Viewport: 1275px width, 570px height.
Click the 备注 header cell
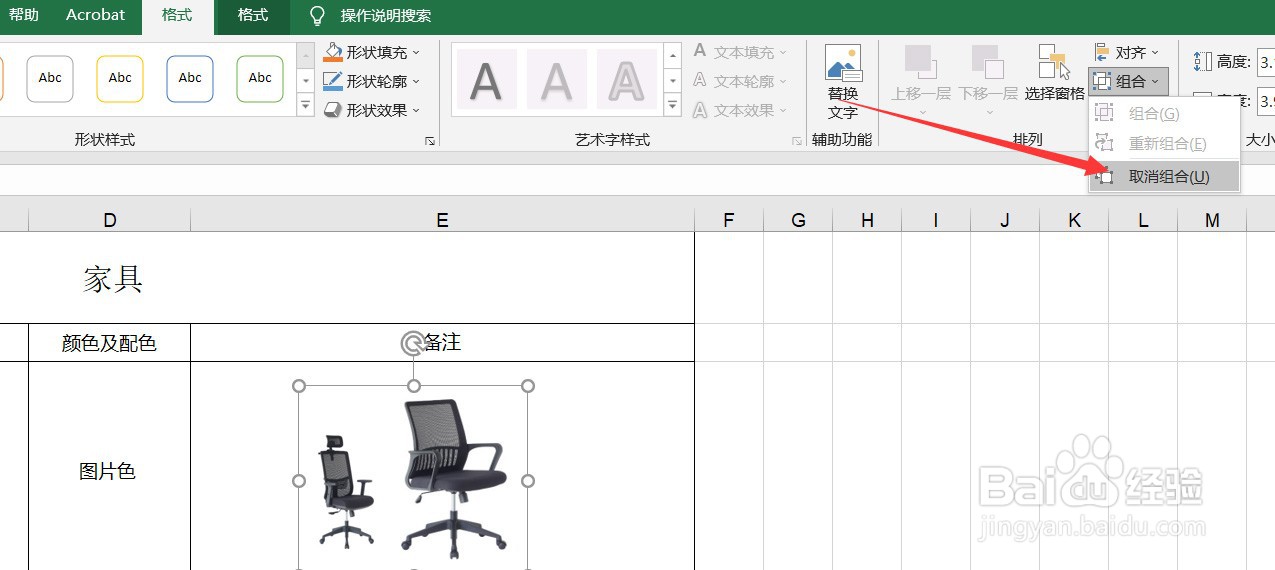coord(442,343)
